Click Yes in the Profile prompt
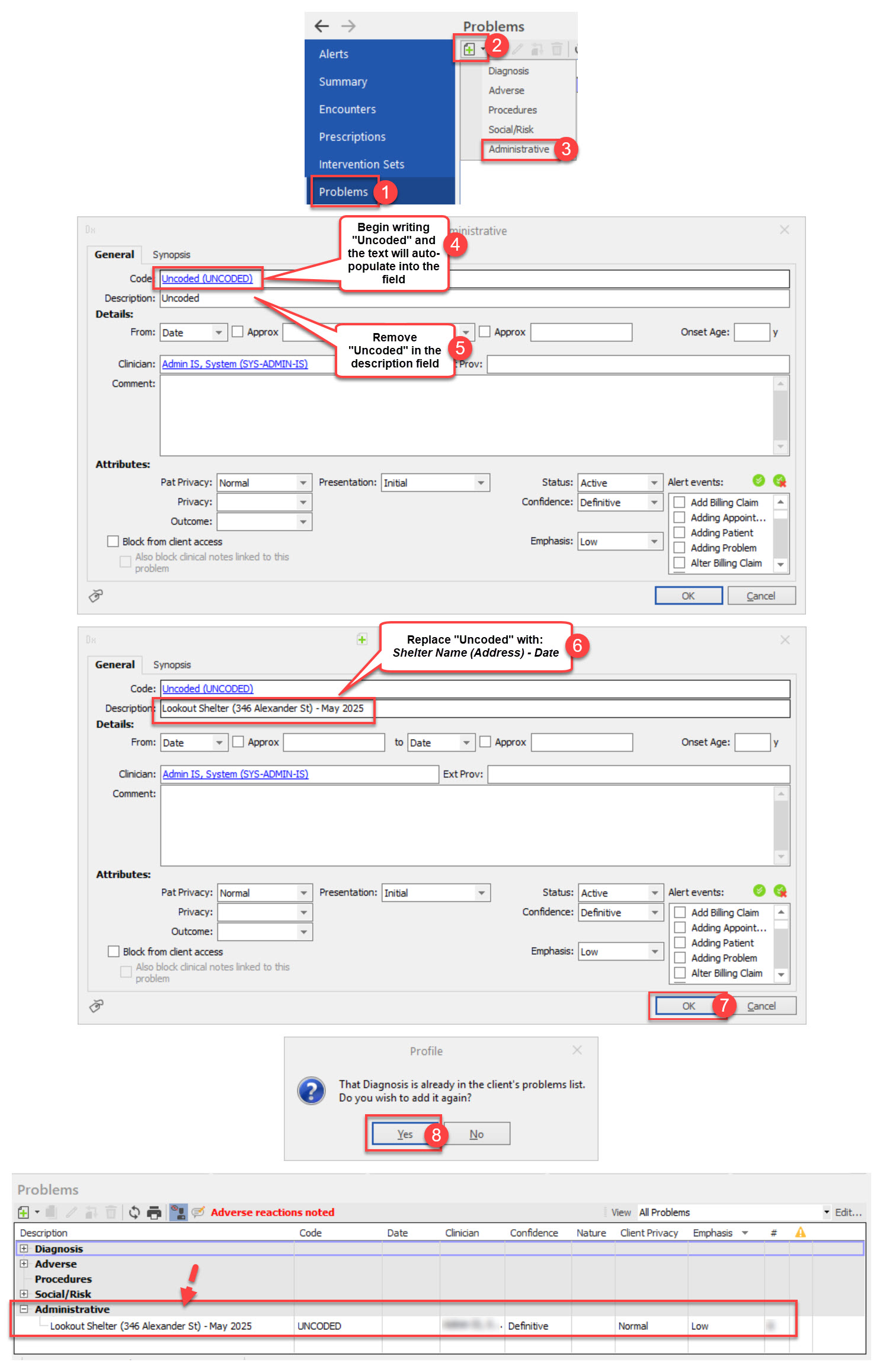 405,1134
